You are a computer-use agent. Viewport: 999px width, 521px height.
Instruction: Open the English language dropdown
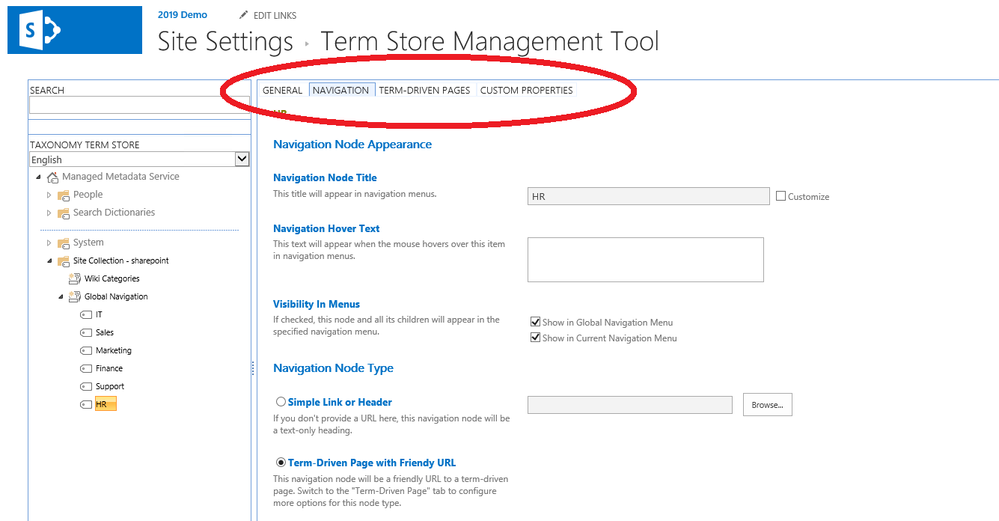(139, 159)
